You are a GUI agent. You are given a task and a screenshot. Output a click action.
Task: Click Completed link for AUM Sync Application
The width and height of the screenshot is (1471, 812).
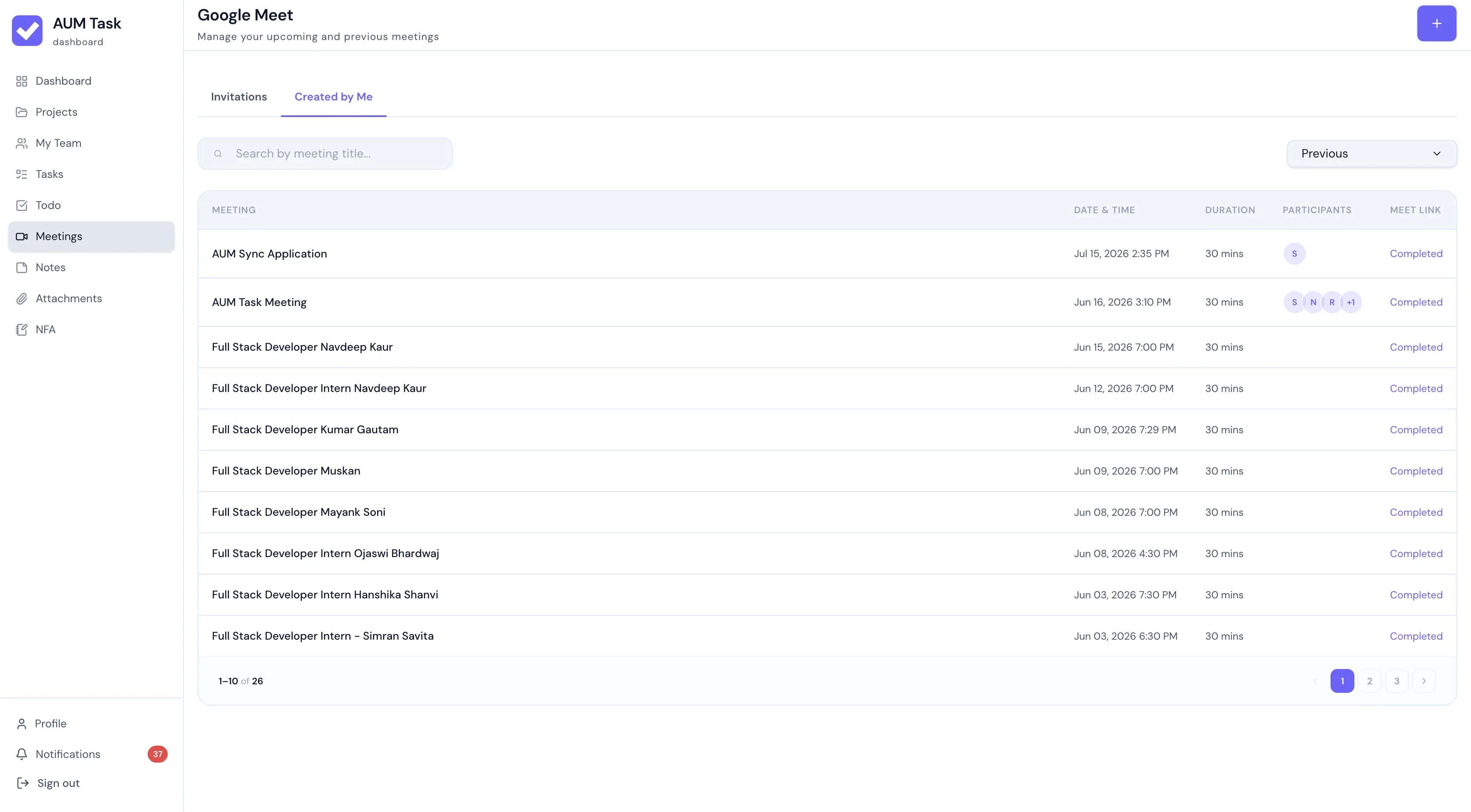pyautogui.click(x=1416, y=254)
